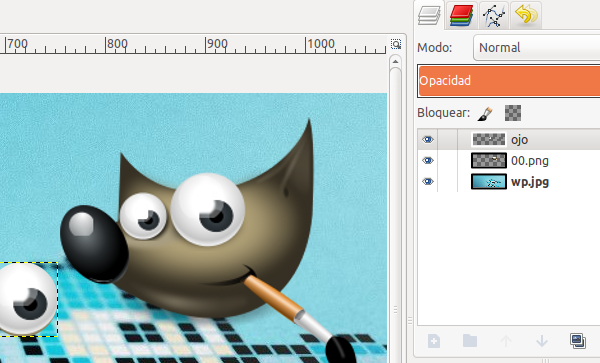
Task: Create a new layer
Action: [434, 341]
